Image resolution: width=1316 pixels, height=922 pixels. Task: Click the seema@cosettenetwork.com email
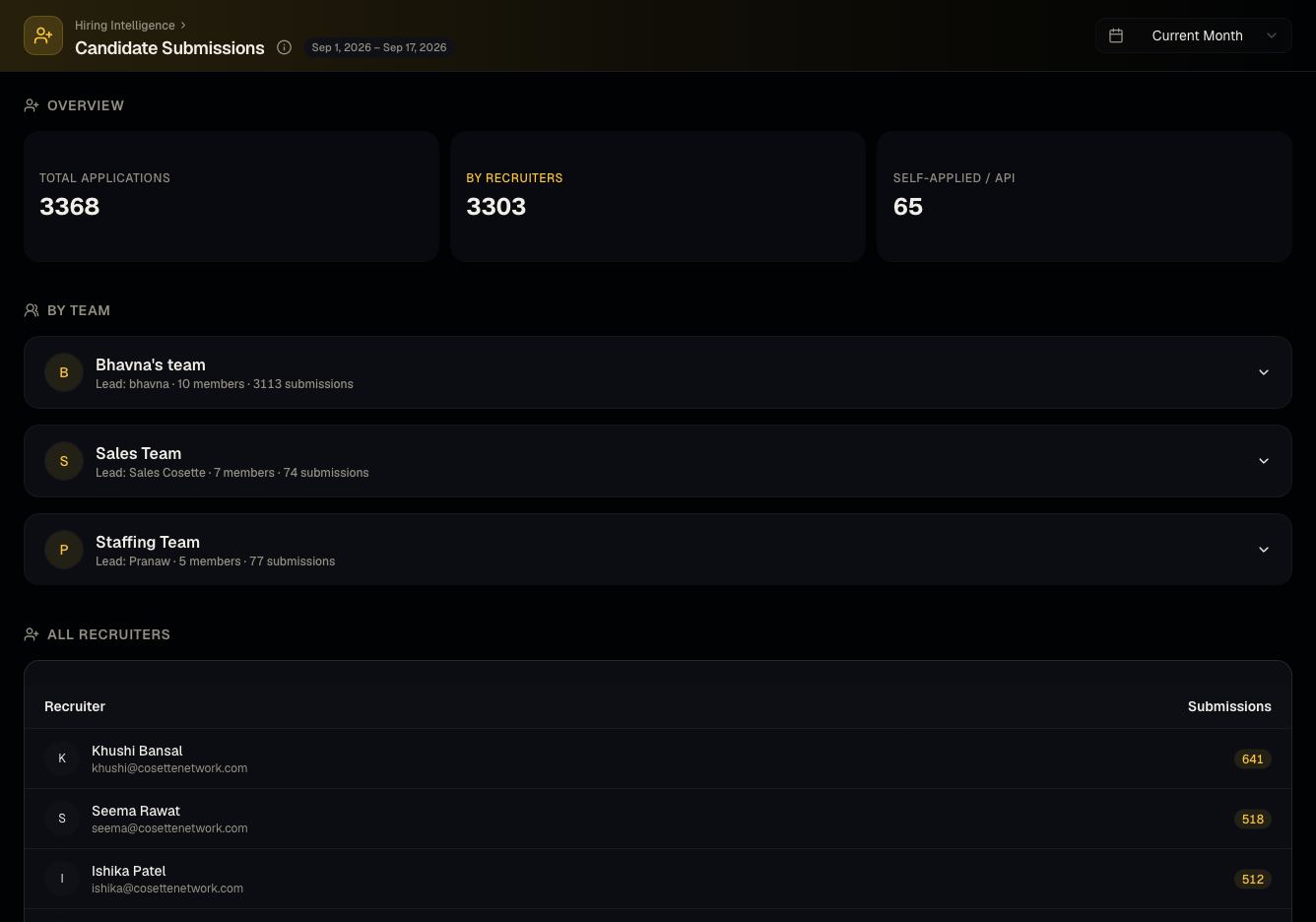(169, 828)
